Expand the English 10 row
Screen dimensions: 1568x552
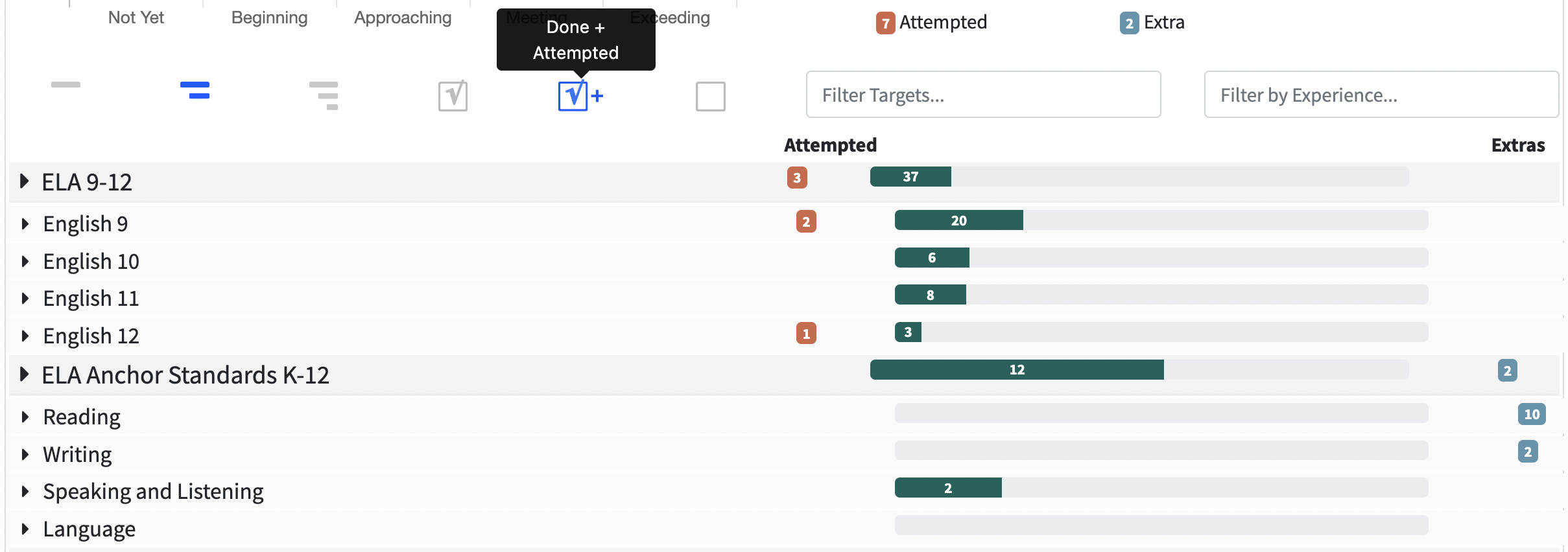coord(25,262)
